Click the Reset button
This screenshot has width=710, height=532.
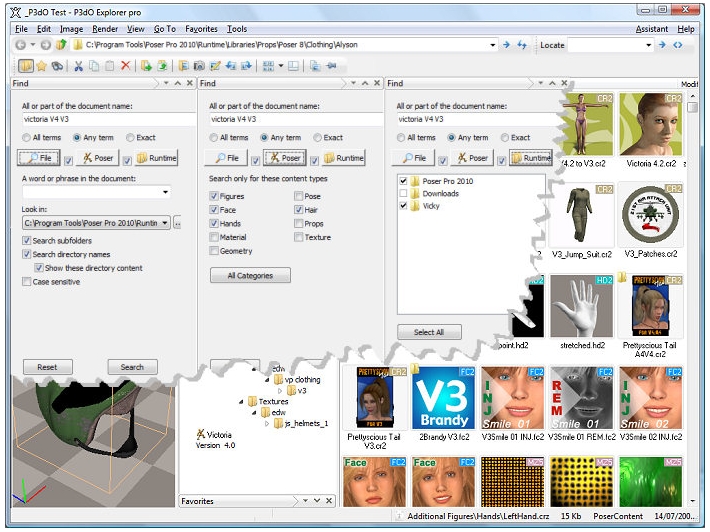pos(48,367)
